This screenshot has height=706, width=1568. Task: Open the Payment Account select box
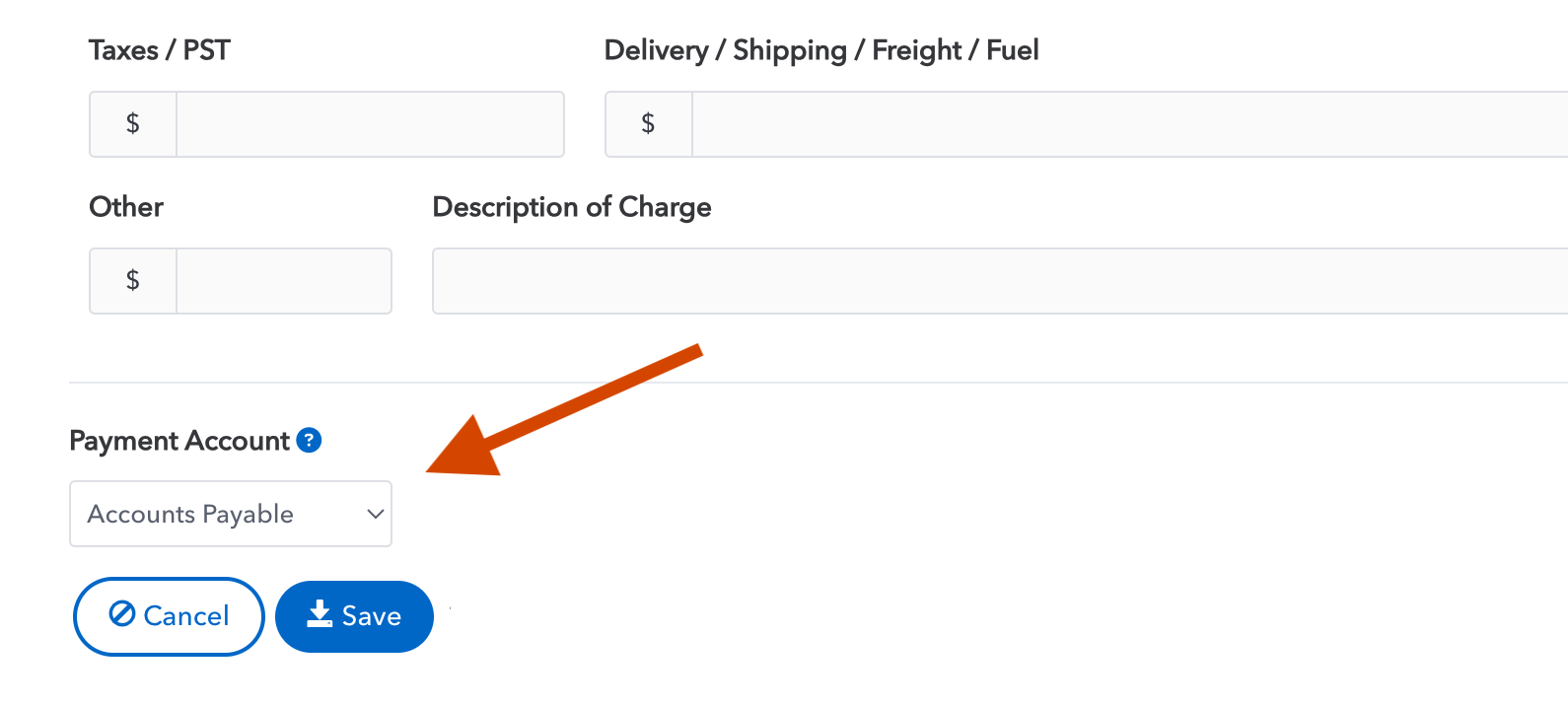tap(217, 514)
